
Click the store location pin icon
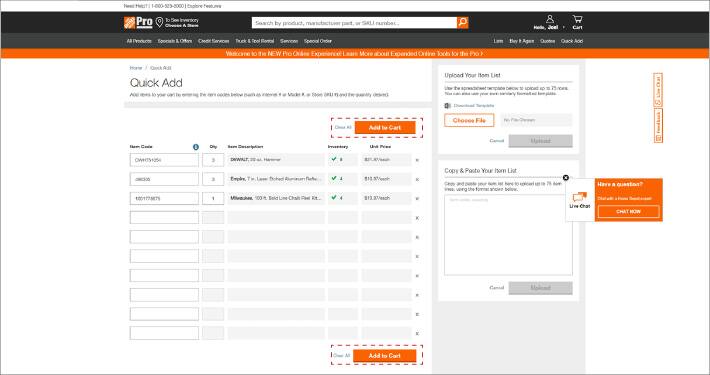tap(159, 23)
